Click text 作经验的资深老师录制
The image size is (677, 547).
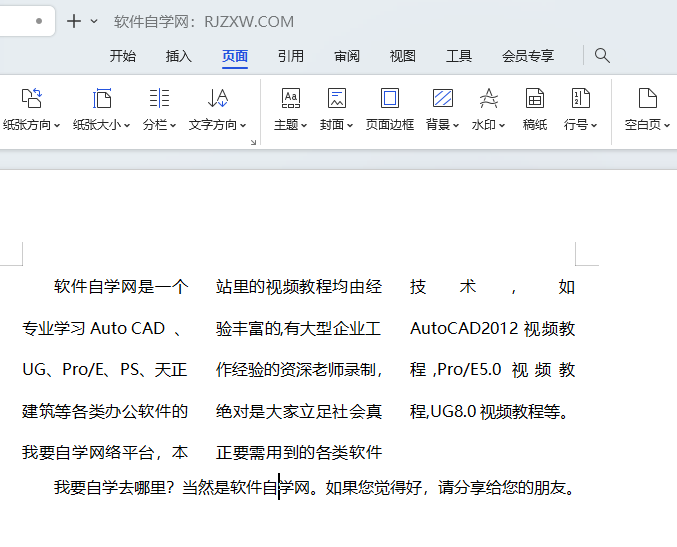[295, 370]
